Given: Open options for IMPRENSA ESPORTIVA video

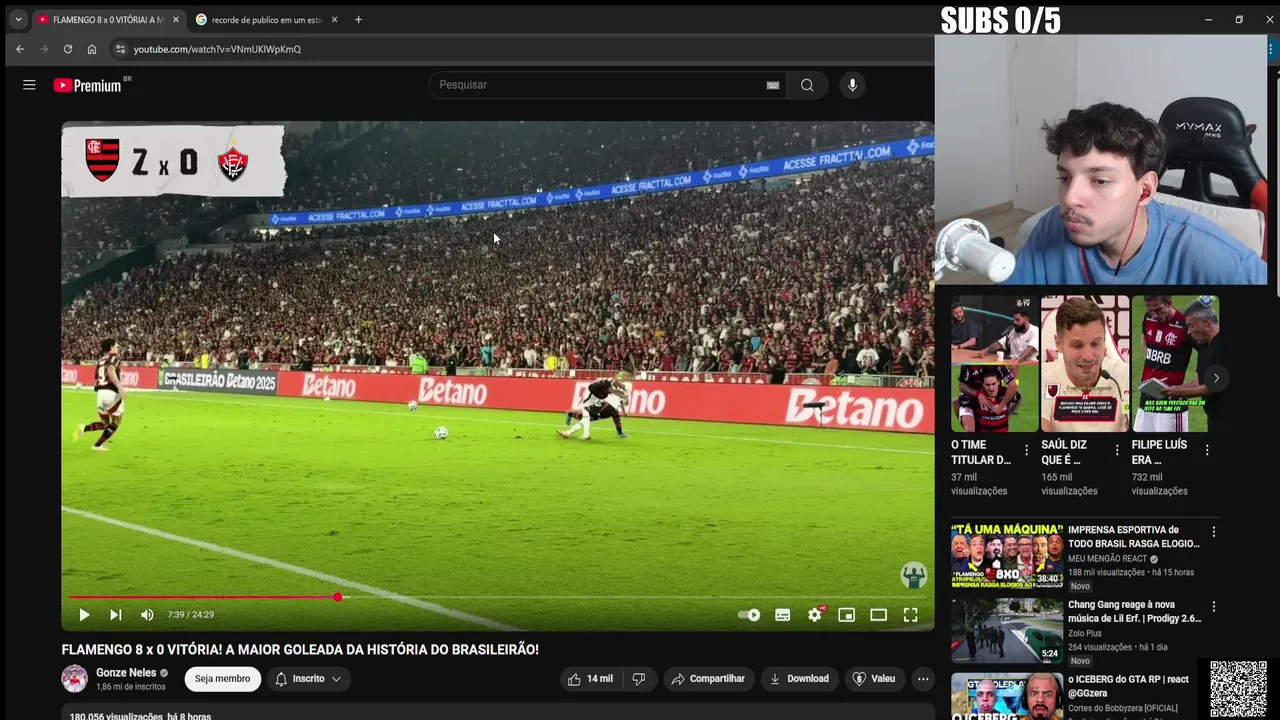Looking at the screenshot, I should (x=1214, y=532).
